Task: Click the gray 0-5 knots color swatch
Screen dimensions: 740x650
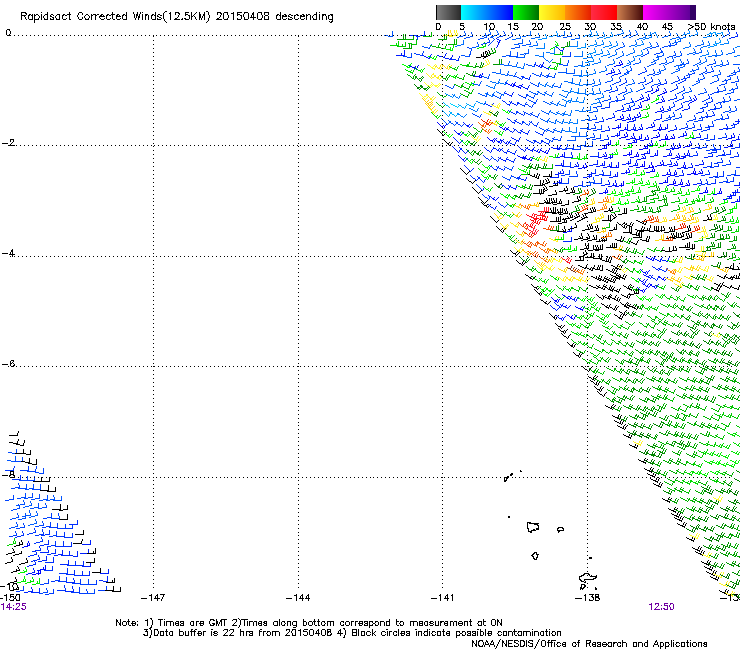Action: pos(448,12)
